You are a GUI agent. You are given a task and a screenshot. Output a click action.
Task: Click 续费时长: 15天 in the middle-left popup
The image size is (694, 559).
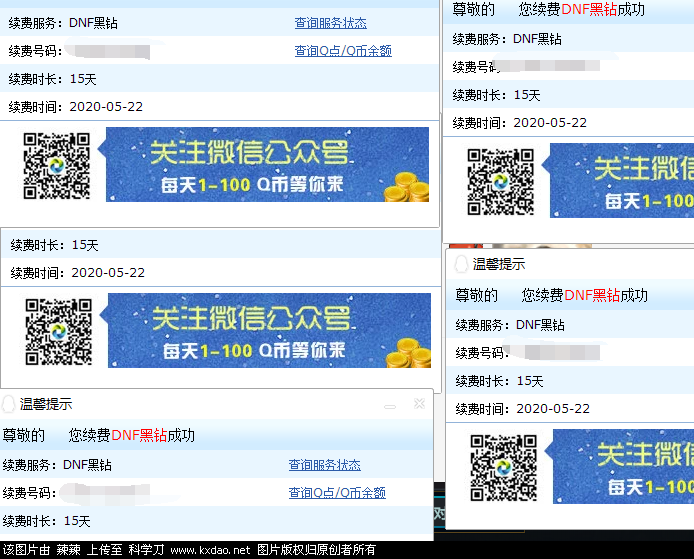(x=54, y=245)
